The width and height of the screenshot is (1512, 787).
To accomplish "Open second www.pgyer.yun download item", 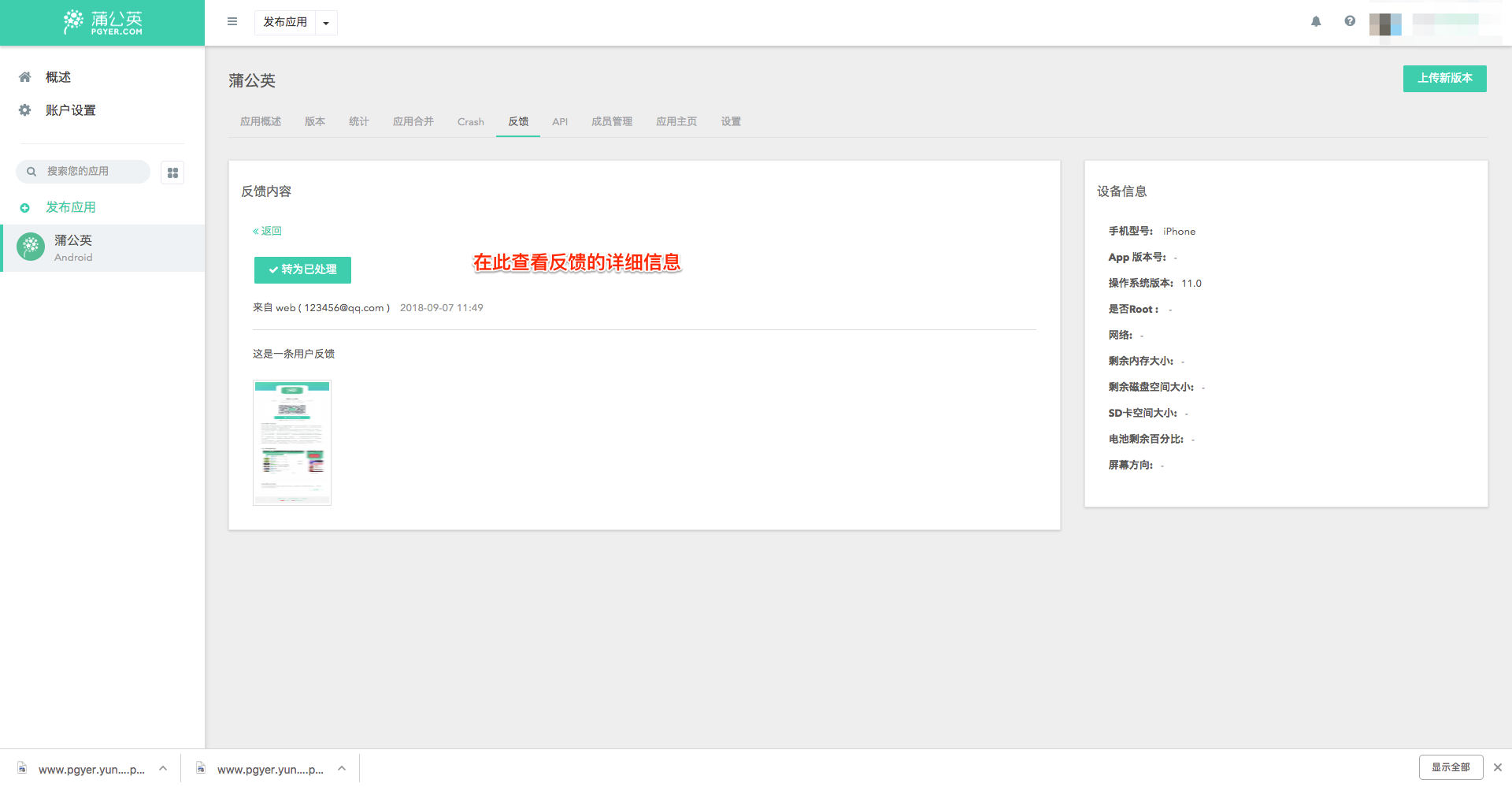I will pyautogui.click(x=270, y=769).
